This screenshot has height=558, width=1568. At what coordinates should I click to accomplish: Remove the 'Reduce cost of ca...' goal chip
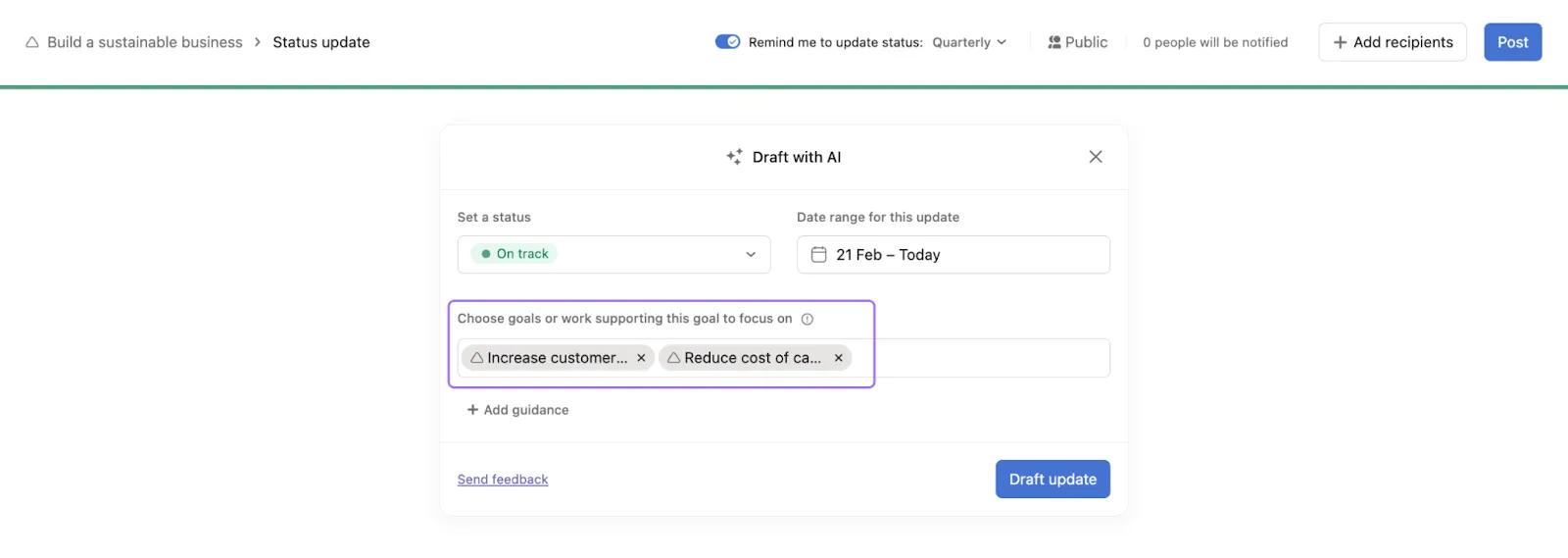click(839, 358)
